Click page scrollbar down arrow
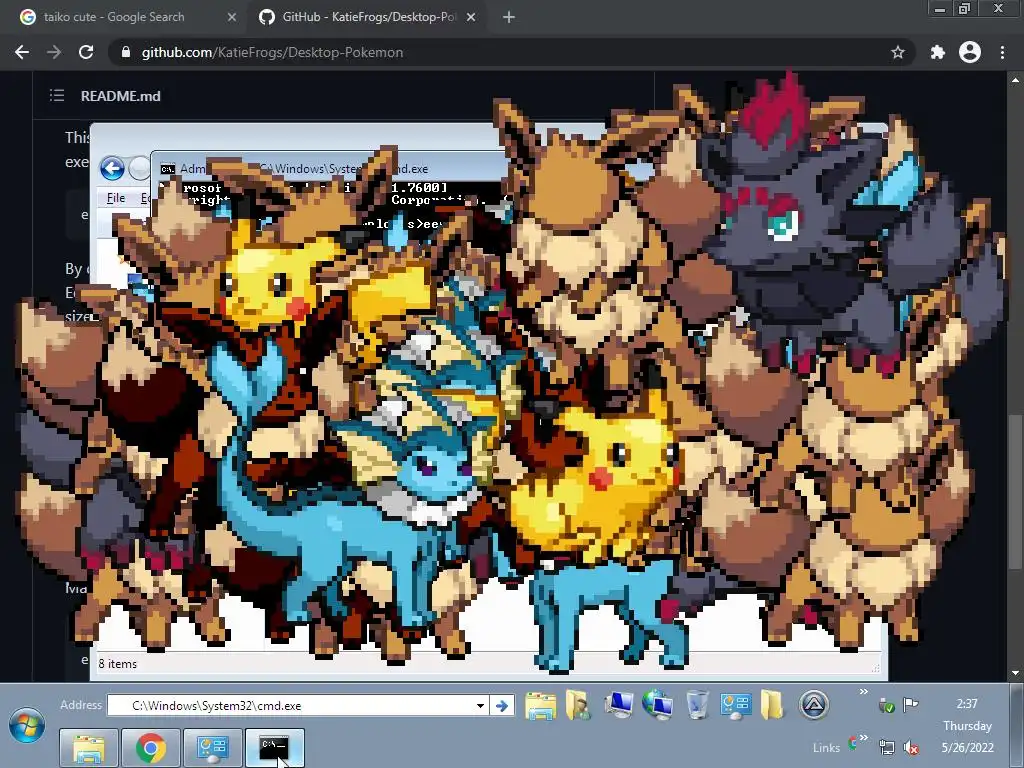 click(x=1015, y=673)
